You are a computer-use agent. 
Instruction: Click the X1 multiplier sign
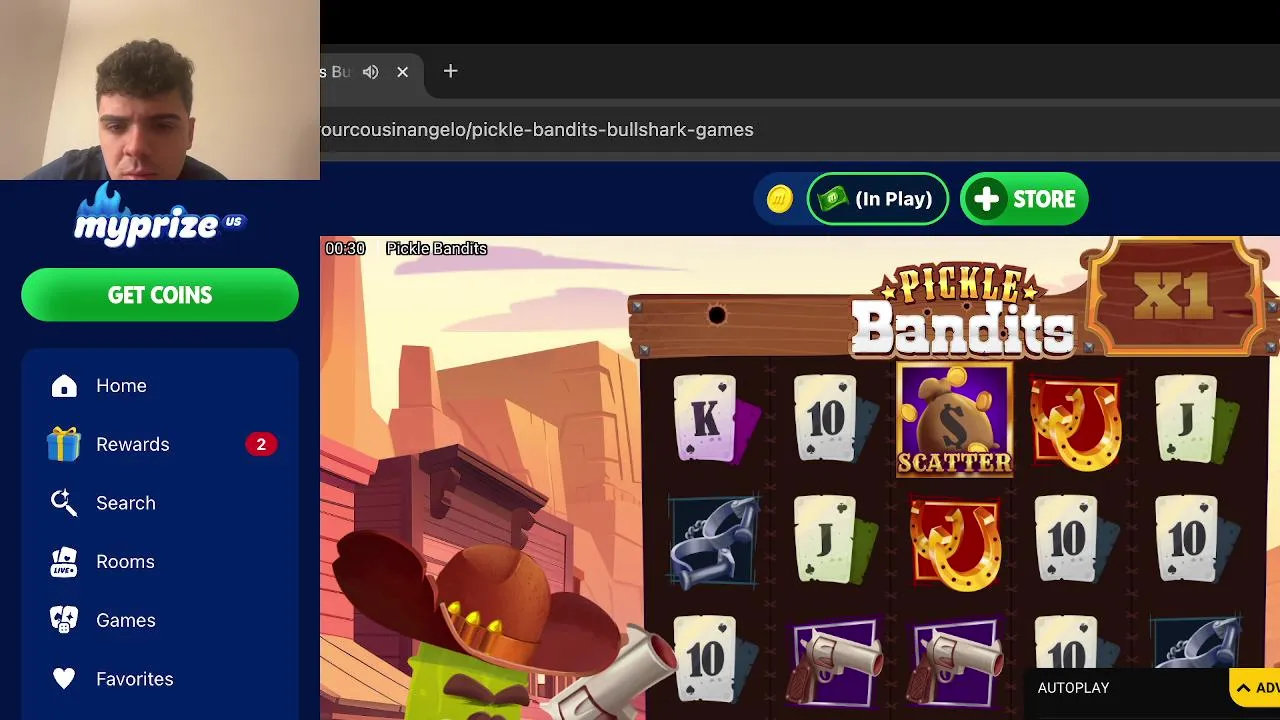click(x=1173, y=295)
